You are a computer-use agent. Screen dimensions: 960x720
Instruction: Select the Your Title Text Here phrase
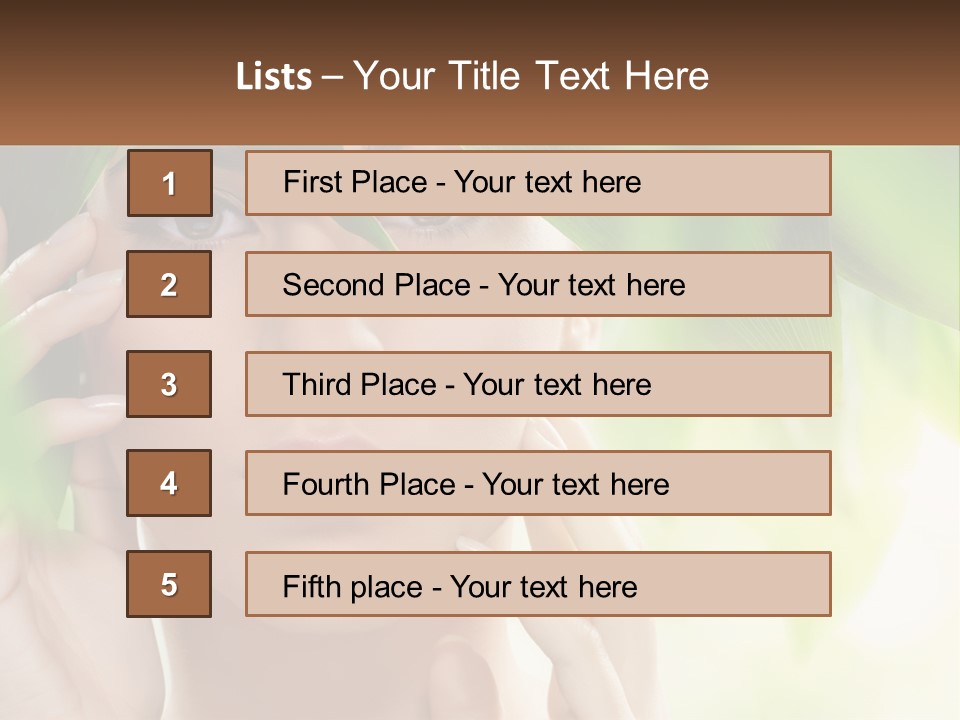coord(531,76)
